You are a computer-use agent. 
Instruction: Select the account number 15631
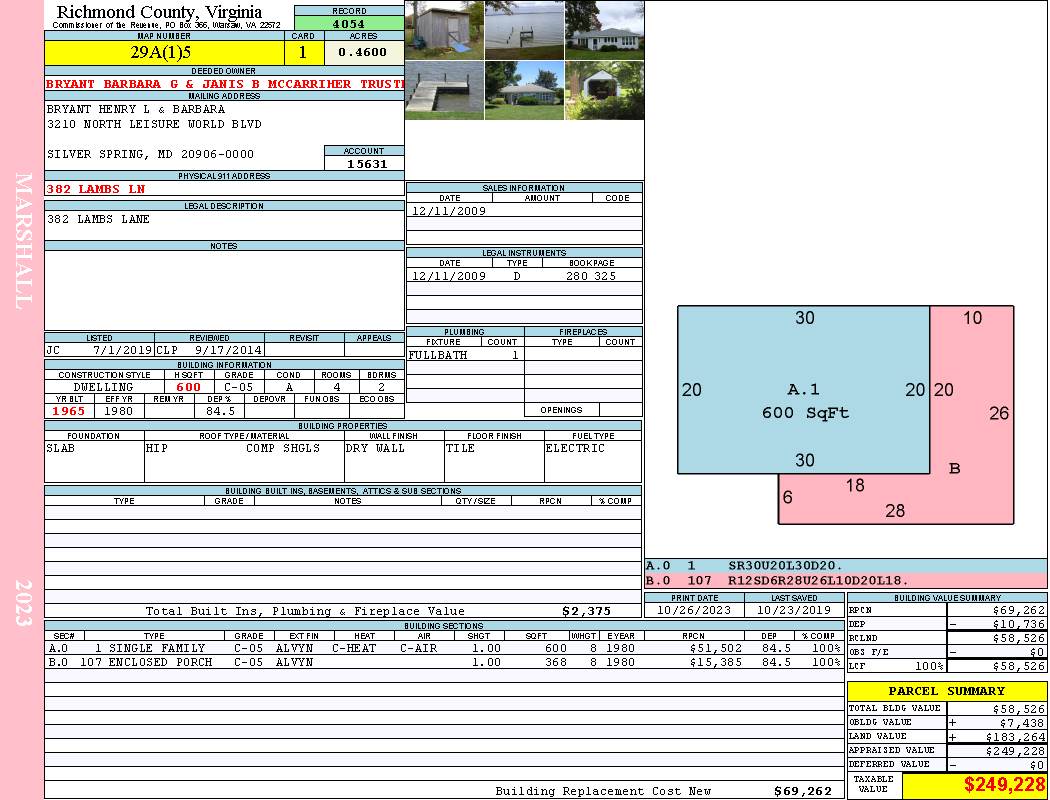364,163
